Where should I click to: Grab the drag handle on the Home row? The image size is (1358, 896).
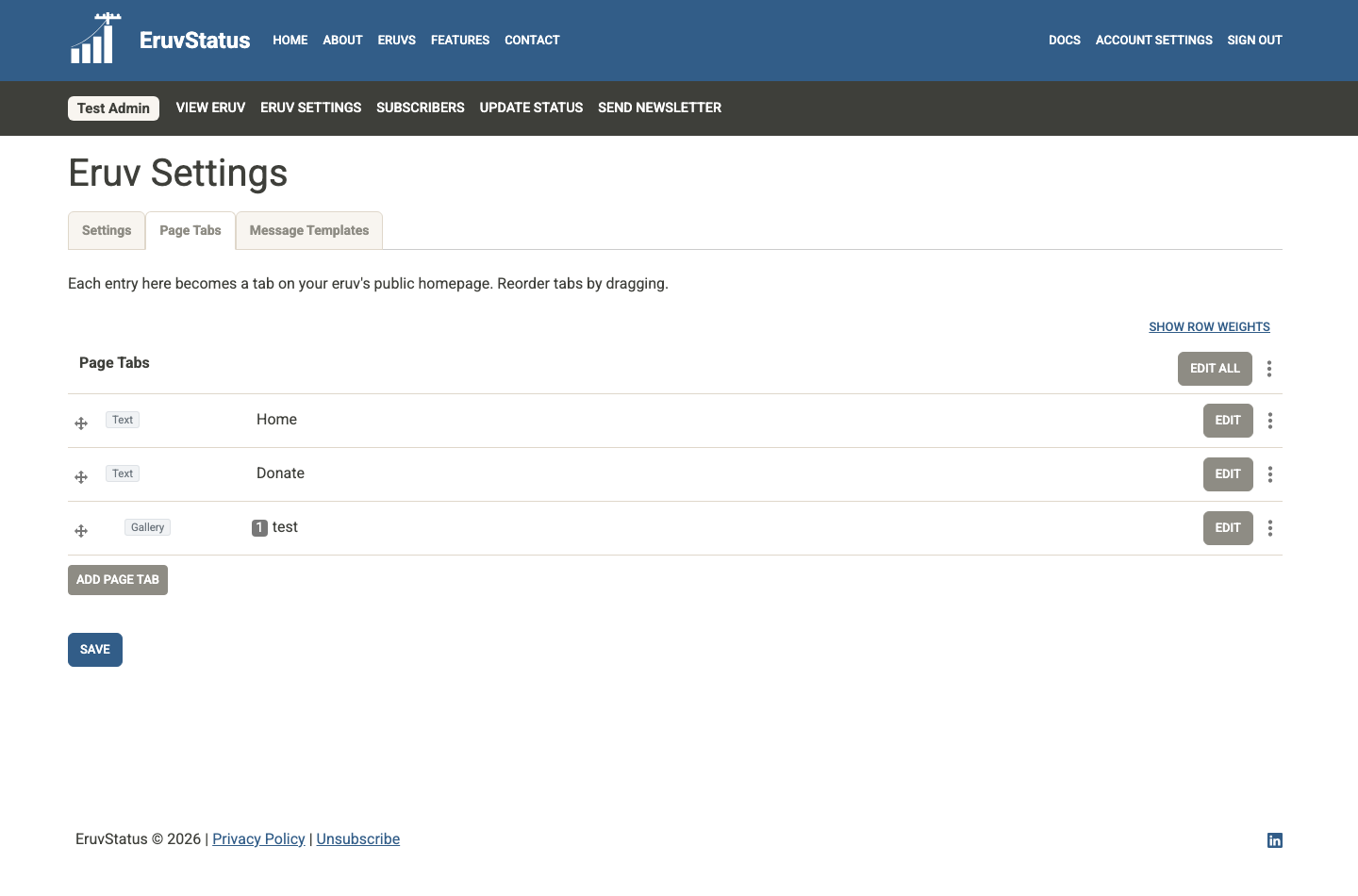point(81,423)
